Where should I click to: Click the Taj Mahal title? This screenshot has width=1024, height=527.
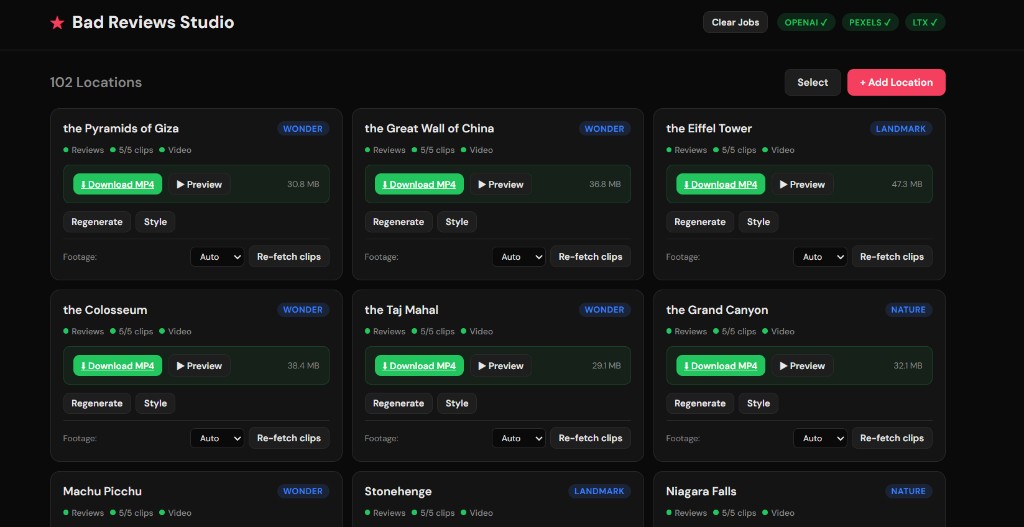pos(402,310)
